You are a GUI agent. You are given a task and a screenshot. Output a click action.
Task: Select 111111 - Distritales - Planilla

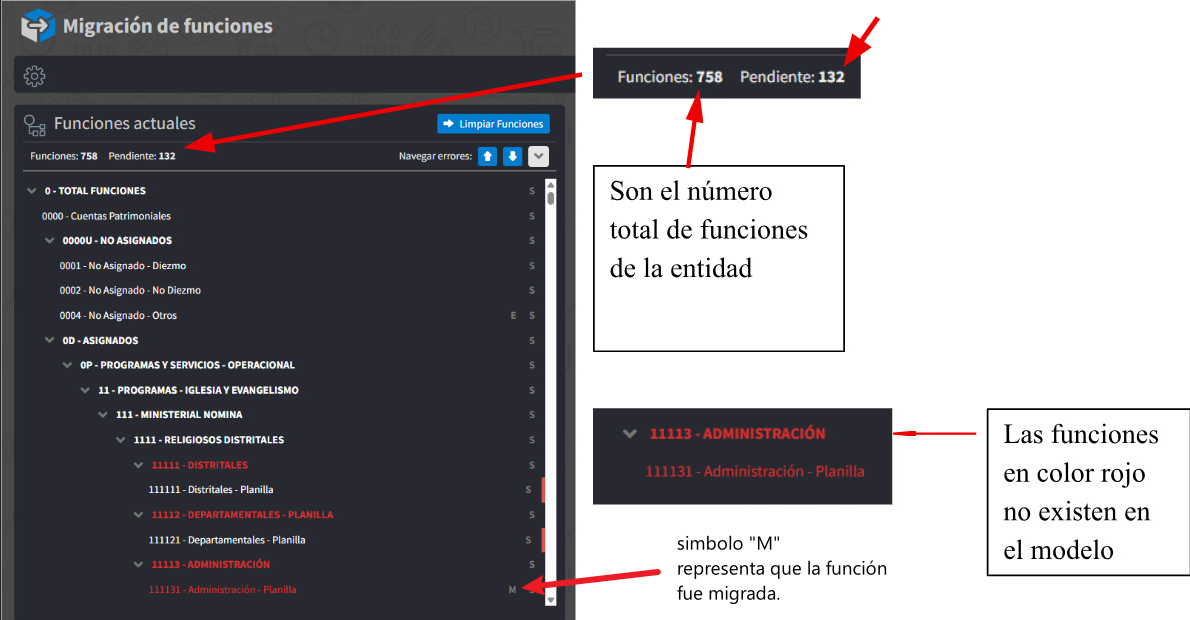211,490
